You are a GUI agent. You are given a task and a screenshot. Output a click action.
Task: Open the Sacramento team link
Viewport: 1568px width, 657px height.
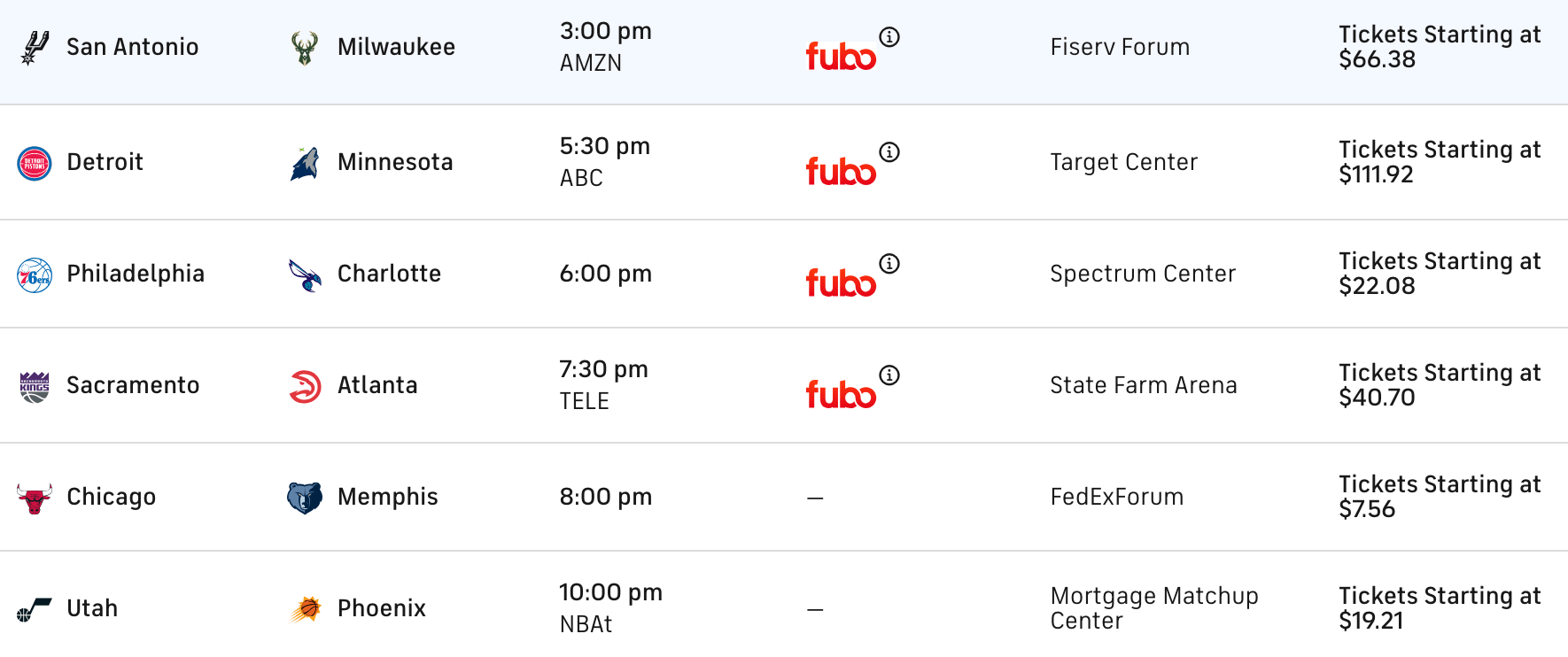133,386
